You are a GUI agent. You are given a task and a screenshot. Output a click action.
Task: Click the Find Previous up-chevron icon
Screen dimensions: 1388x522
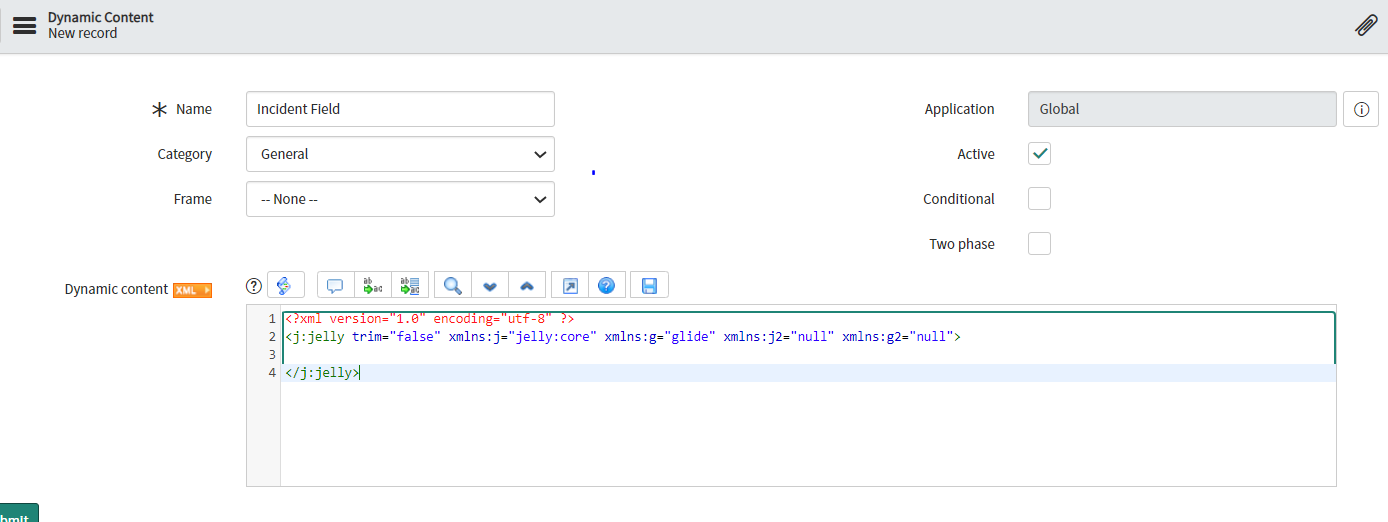click(527, 286)
